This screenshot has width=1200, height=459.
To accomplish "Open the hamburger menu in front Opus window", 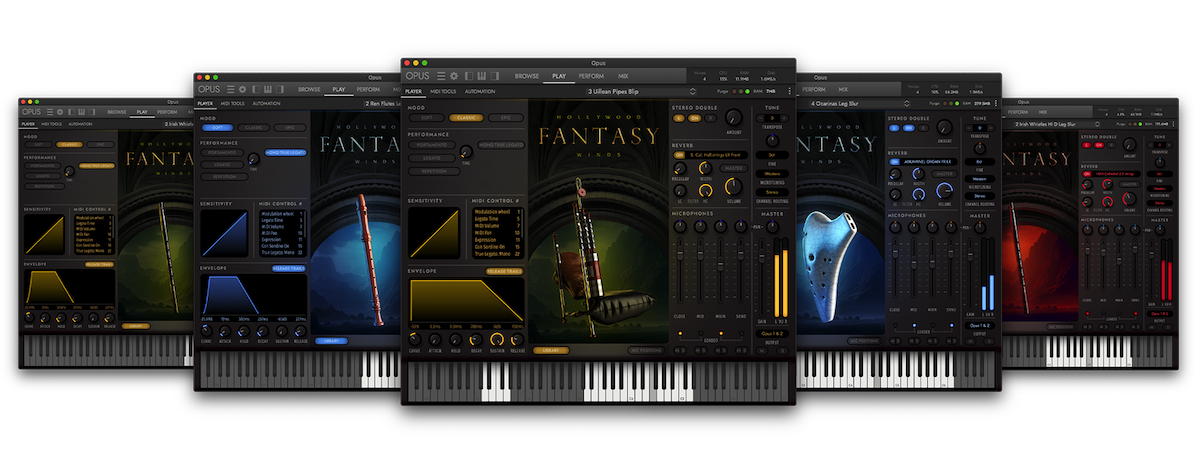I will pos(441,76).
